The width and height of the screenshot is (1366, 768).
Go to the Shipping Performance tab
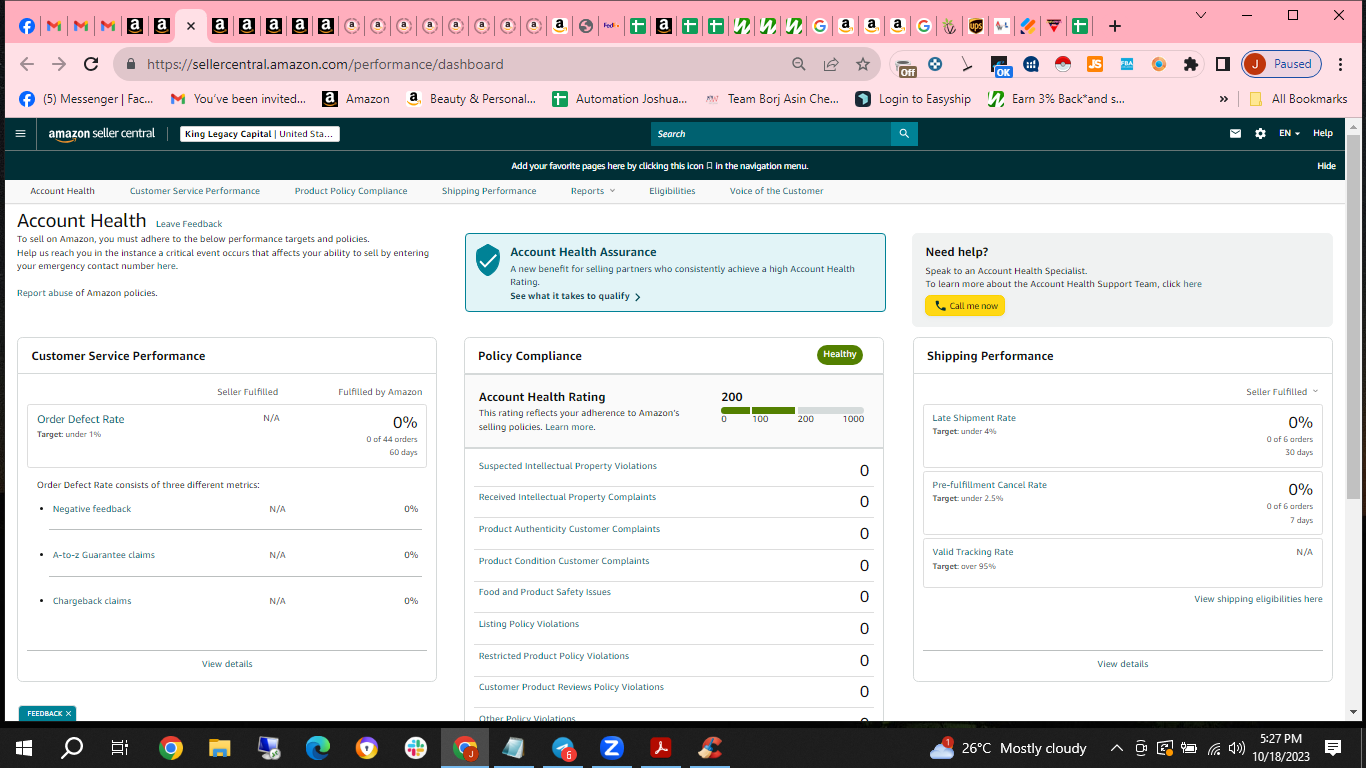[489, 191]
